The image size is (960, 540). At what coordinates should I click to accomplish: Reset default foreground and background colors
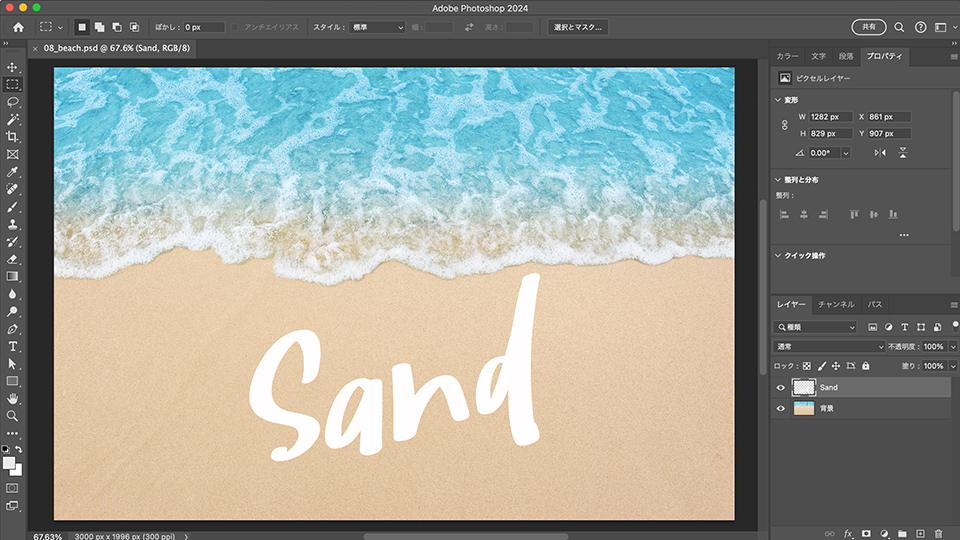6,449
